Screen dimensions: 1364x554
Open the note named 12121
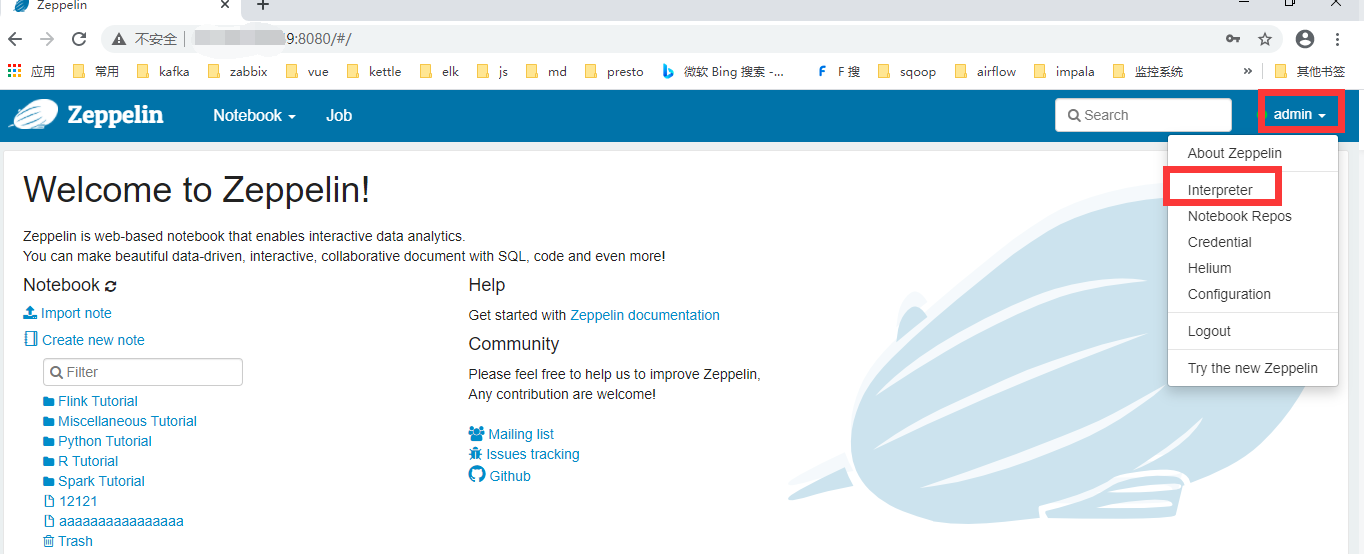[x=71, y=501]
